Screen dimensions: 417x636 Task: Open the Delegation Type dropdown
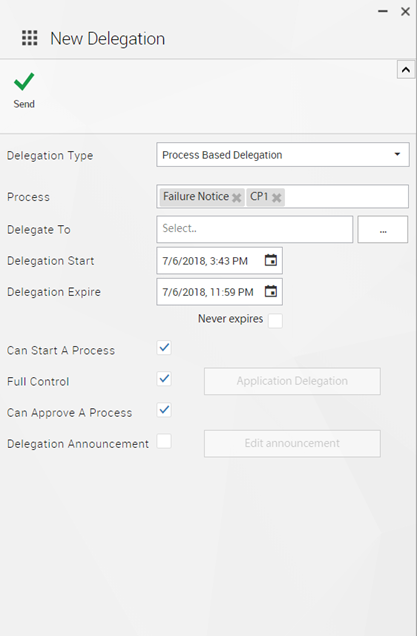tap(283, 155)
